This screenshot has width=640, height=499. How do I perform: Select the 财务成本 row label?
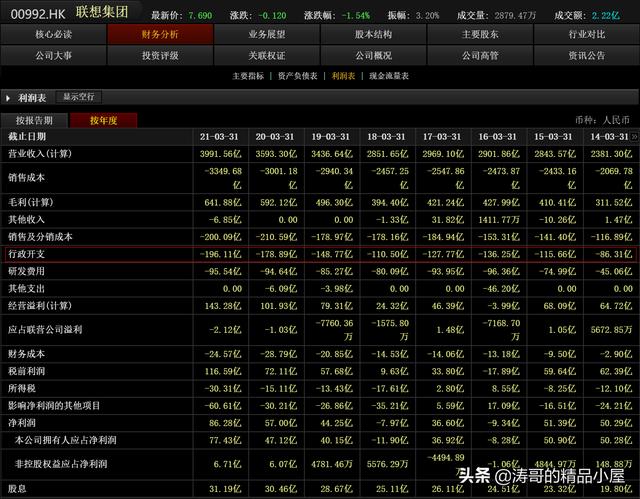tap(26, 354)
